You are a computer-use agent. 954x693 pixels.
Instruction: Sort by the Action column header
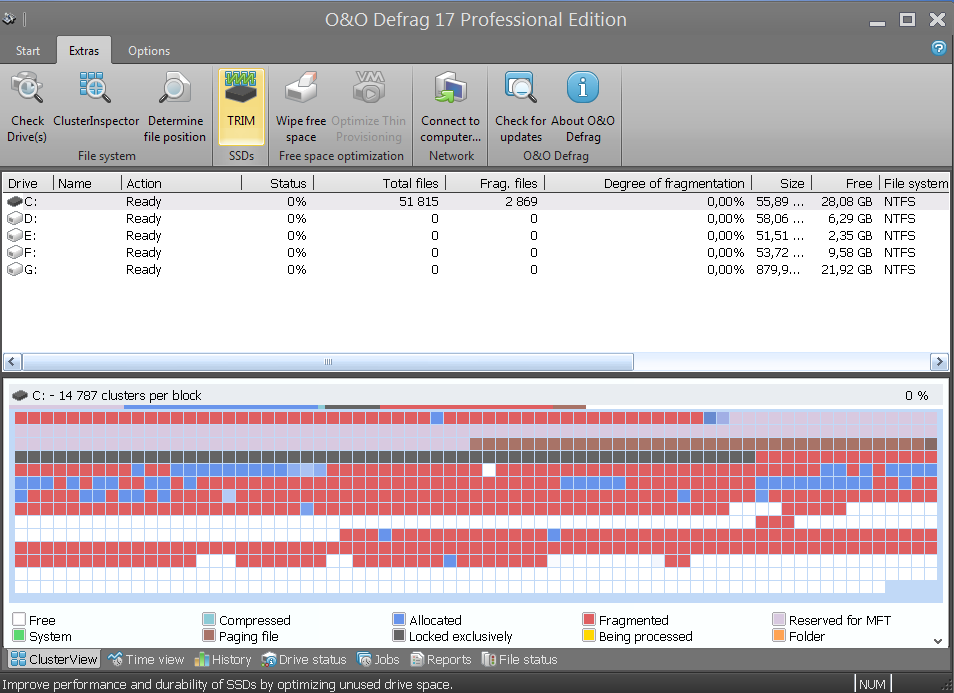[x=182, y=183]
